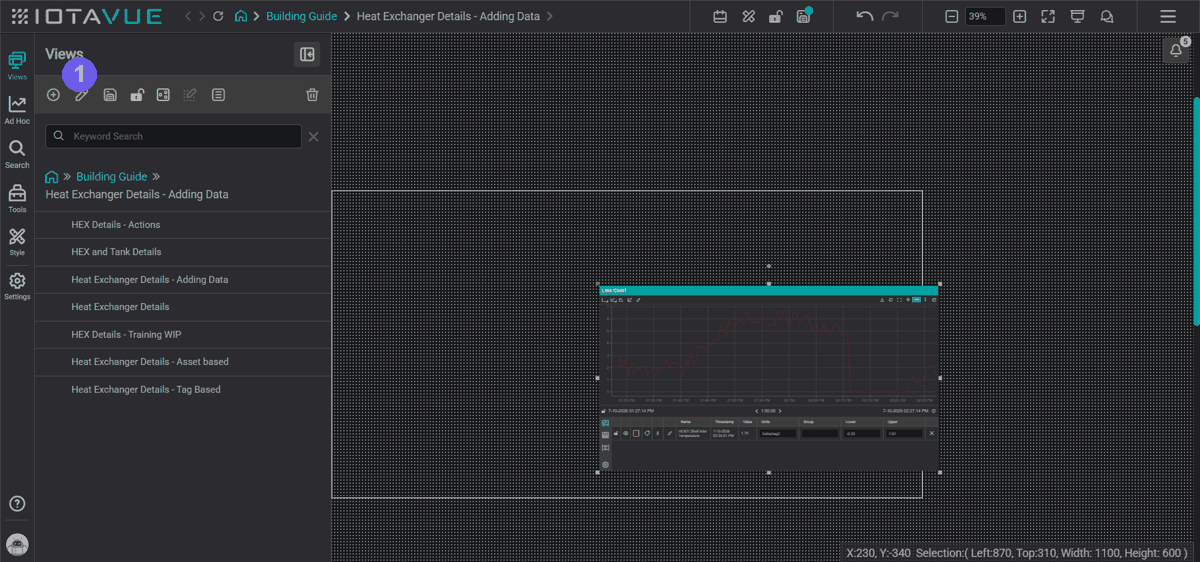
Task: Open the notifications bell
Action: [1176, 51]
